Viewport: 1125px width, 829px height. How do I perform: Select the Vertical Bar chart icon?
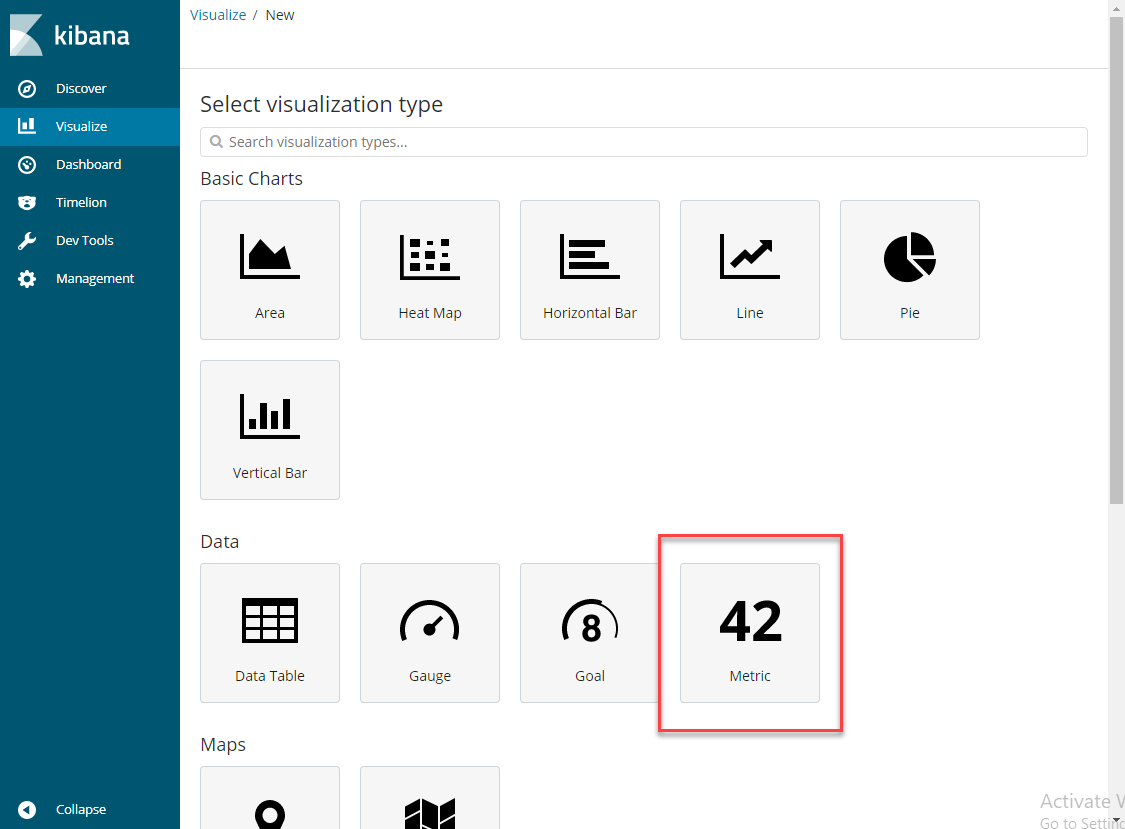270,416
